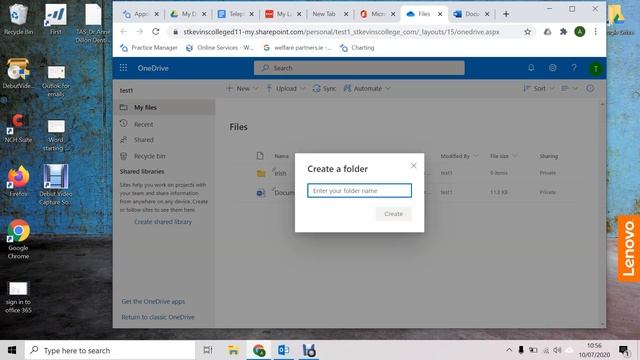Open the Windows Start menu

(x=12, y=350)
